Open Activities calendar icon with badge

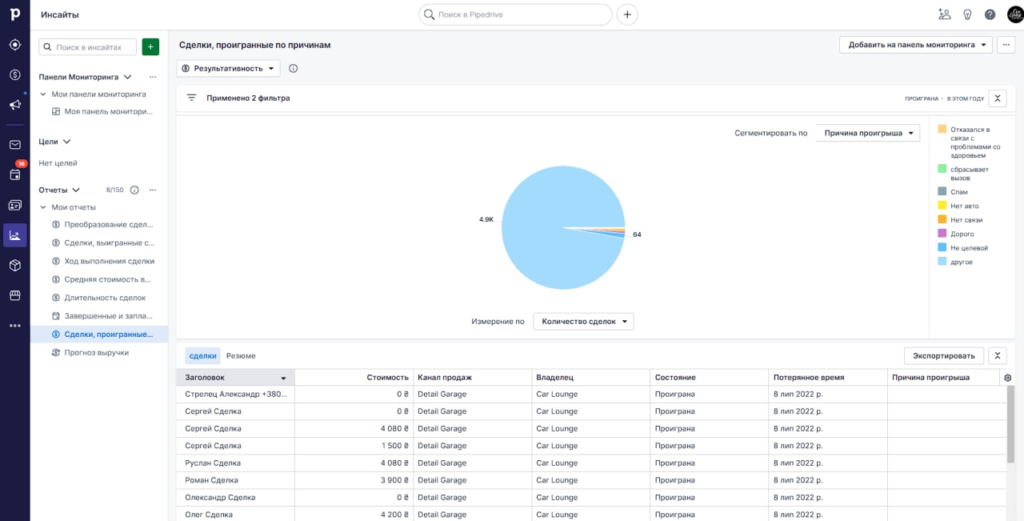coord(14,174)
